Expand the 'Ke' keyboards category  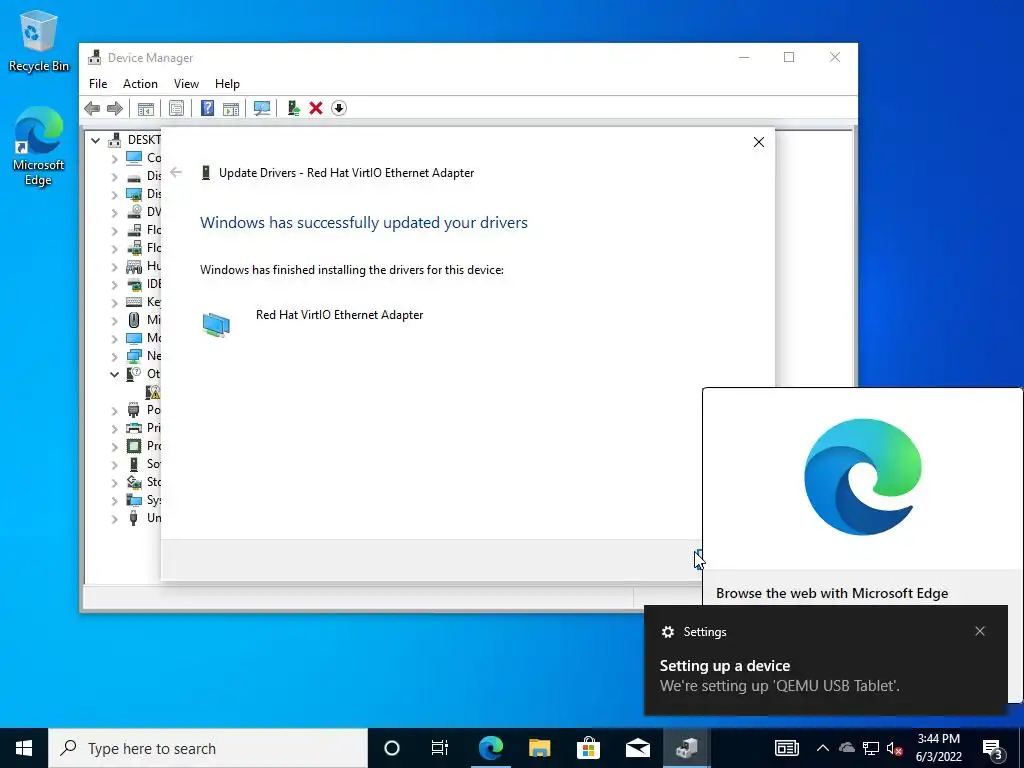coord(114,302)
